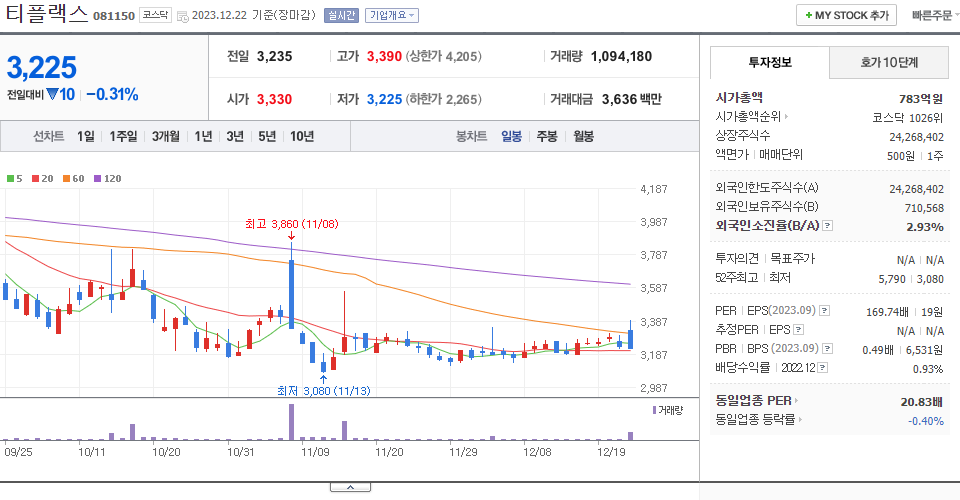Select 1주일 line chart period

123,136
